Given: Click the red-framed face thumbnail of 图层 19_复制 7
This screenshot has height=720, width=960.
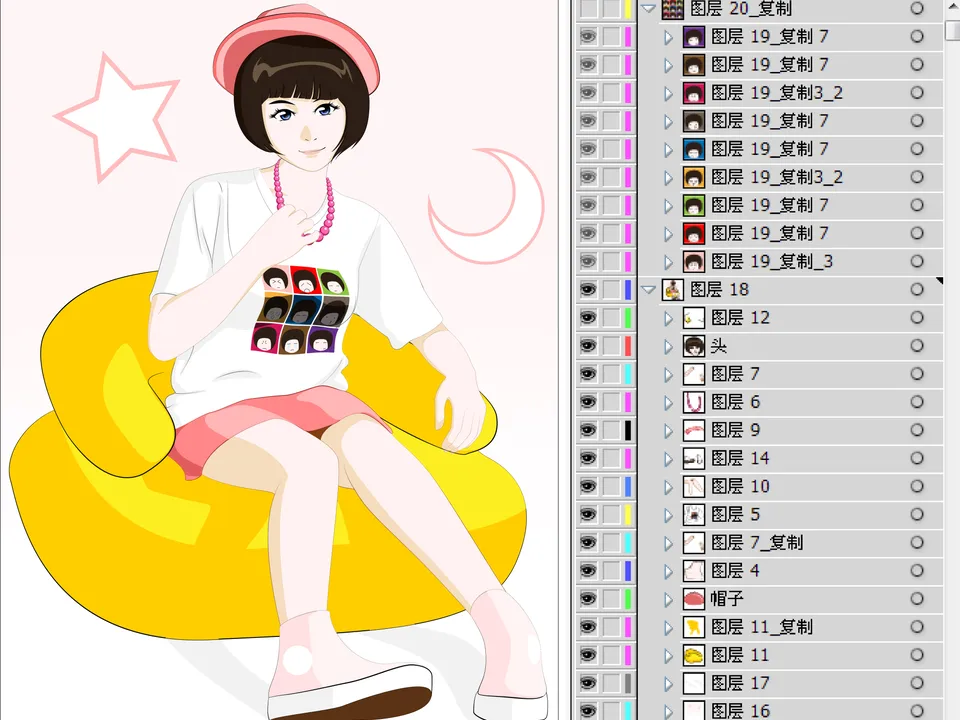Looking at the screenshot, I should click(x=693, y=233).
